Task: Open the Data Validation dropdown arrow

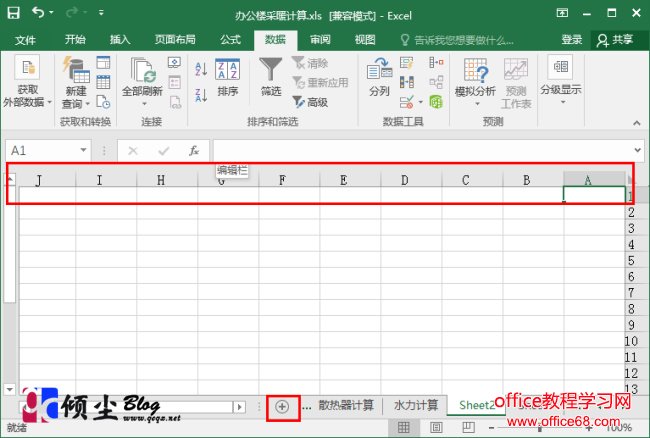Action: (420, 102)
